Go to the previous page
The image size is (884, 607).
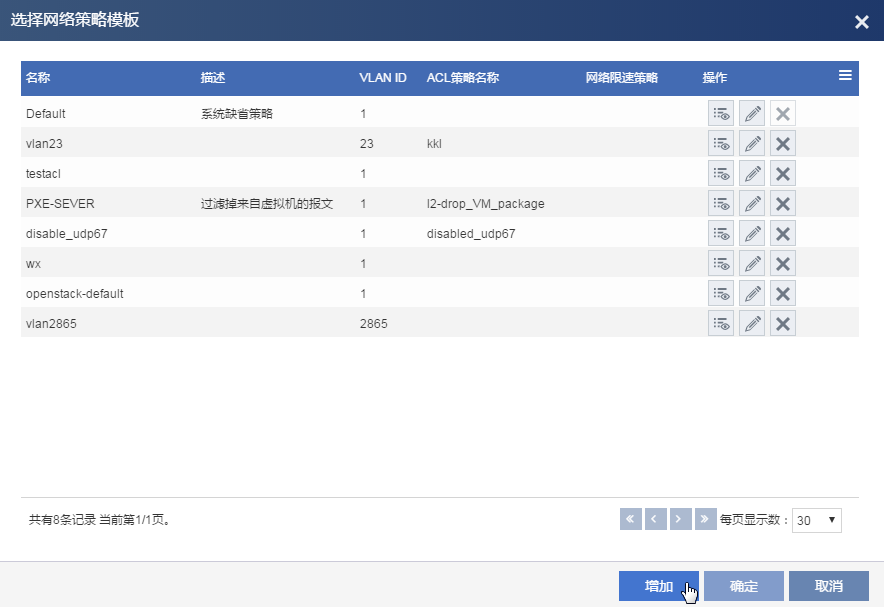[x=656, y=519]
